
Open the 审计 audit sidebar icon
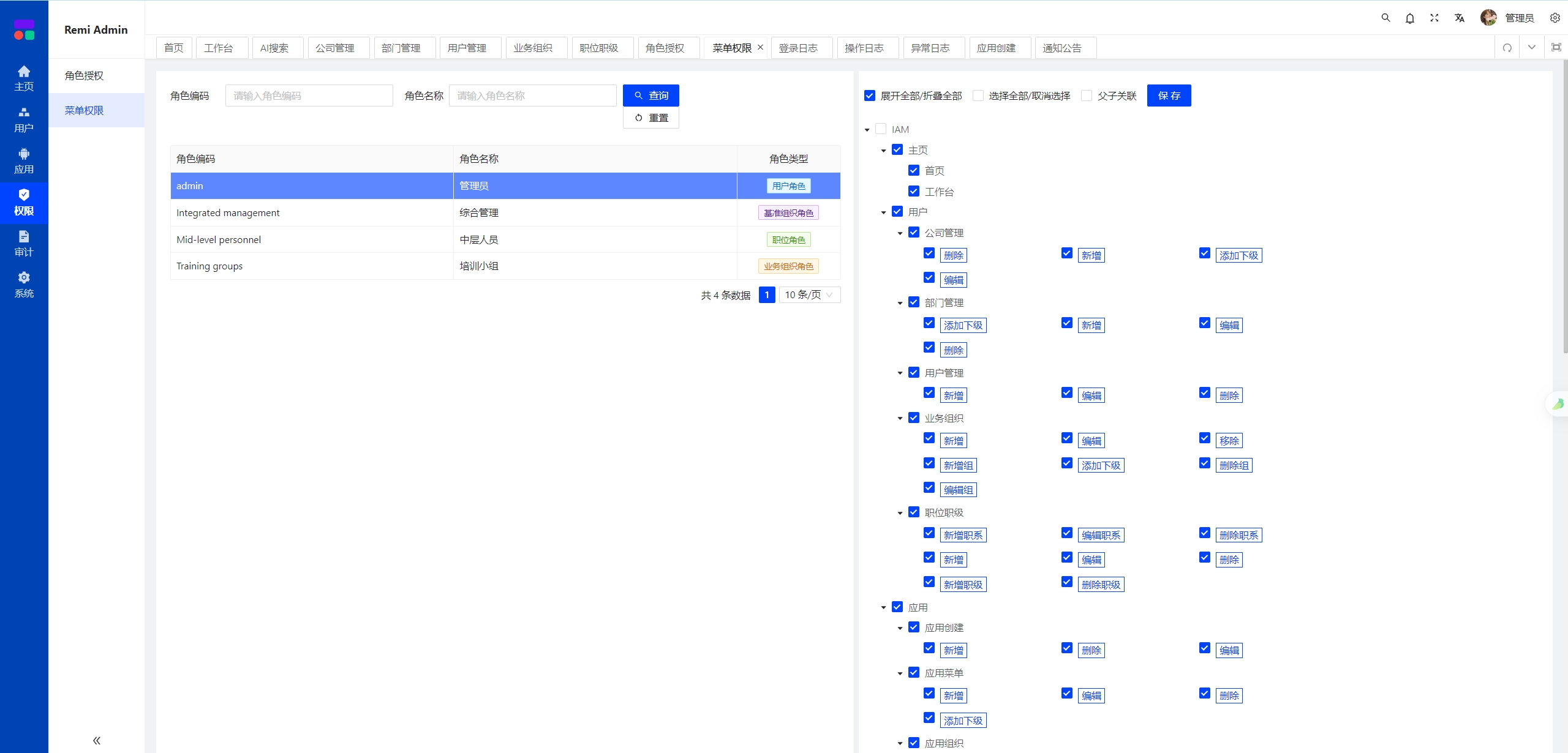[24, 243]
